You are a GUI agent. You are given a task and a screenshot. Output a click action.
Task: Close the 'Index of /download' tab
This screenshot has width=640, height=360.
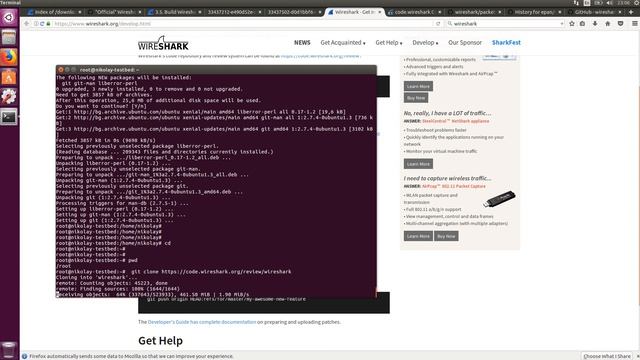coord(80,12)
